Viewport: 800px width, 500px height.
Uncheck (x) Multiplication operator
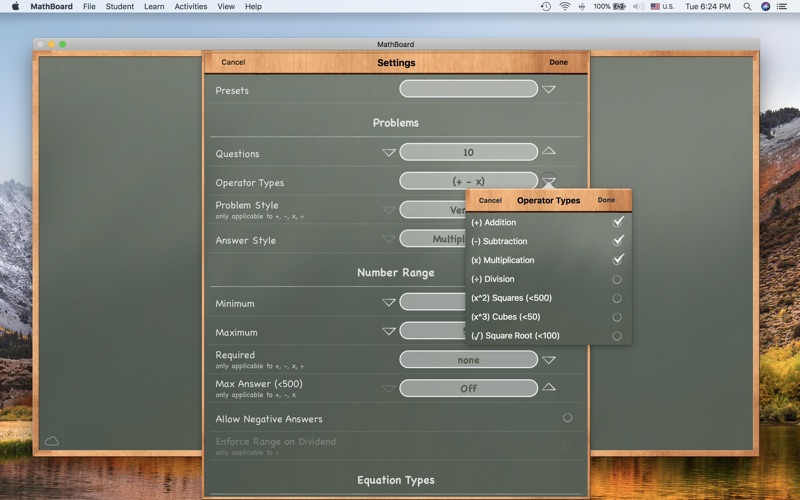pyautogui.click(x=618, y=259)
